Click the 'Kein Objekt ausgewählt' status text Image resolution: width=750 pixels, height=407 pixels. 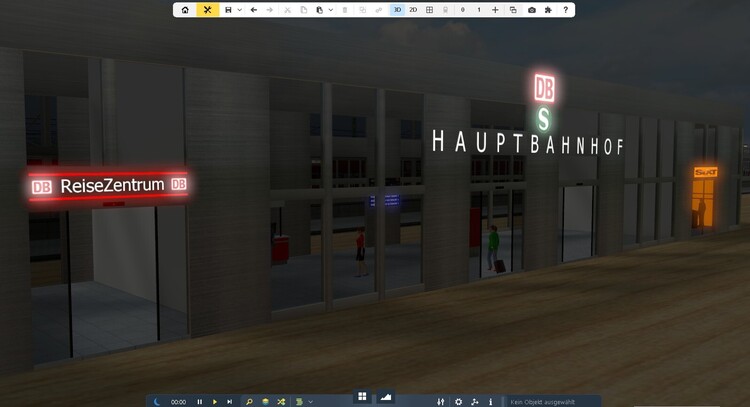542,402
